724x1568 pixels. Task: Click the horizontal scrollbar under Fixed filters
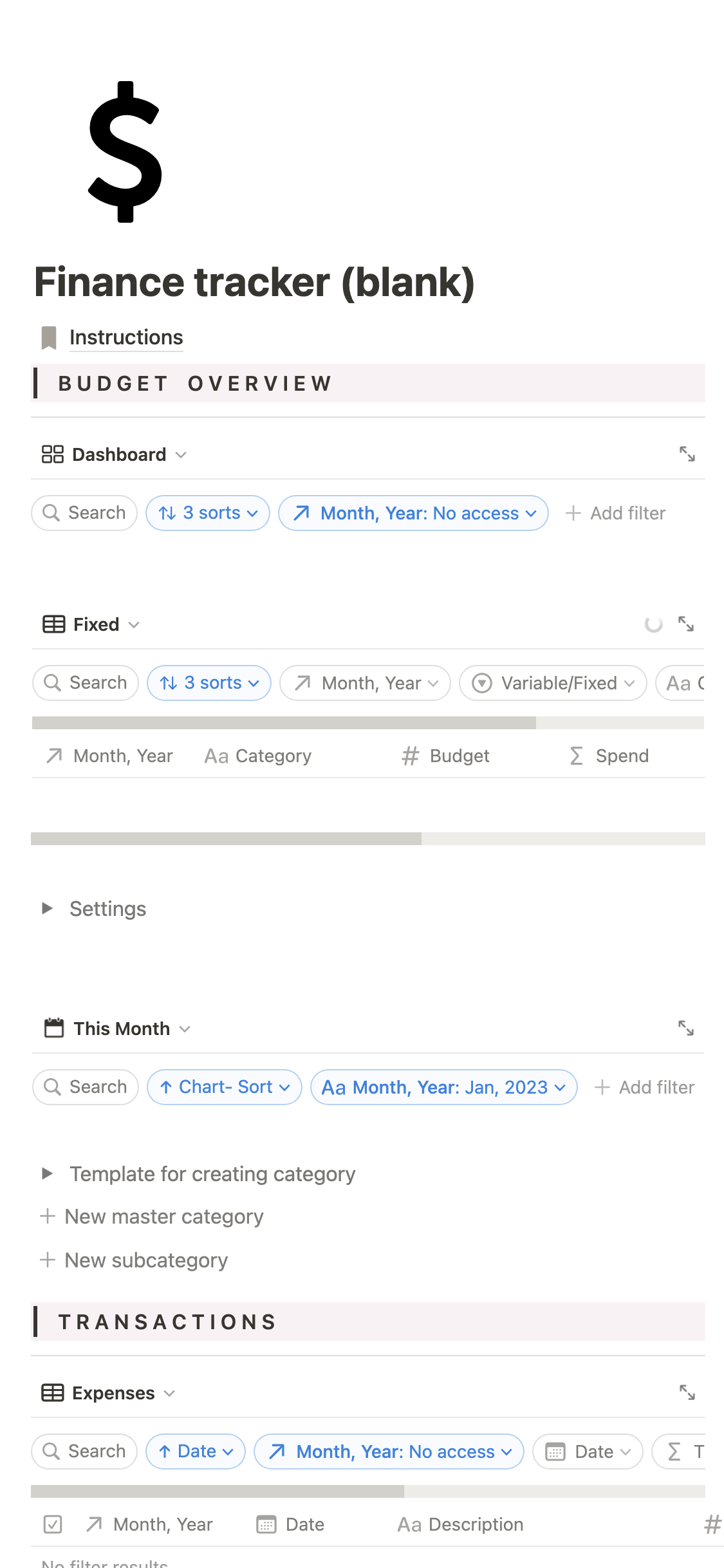pos(284,723)
